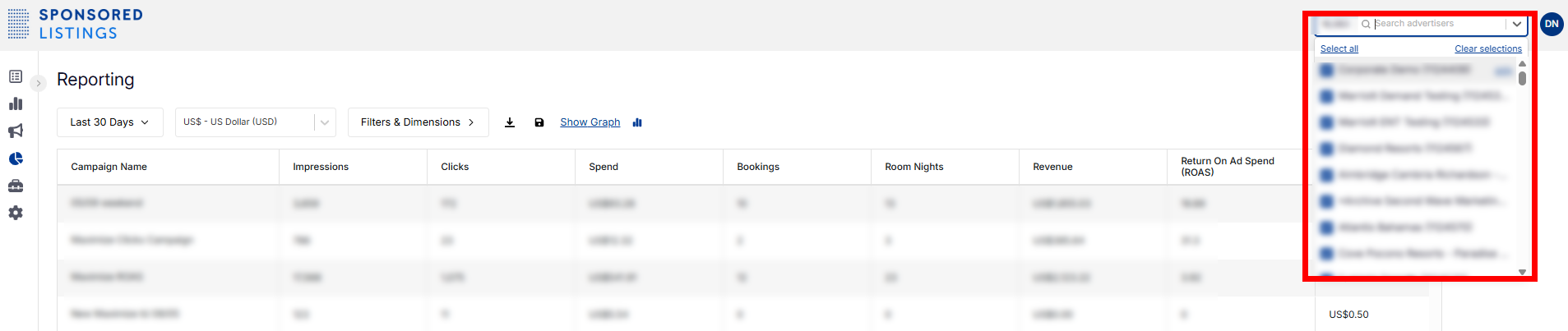Image resolution: width=1568 pixels, height=331 pixels.
Task: Open the megaphone campaigns sidebar icon
Action: click(x=16, y=131)
